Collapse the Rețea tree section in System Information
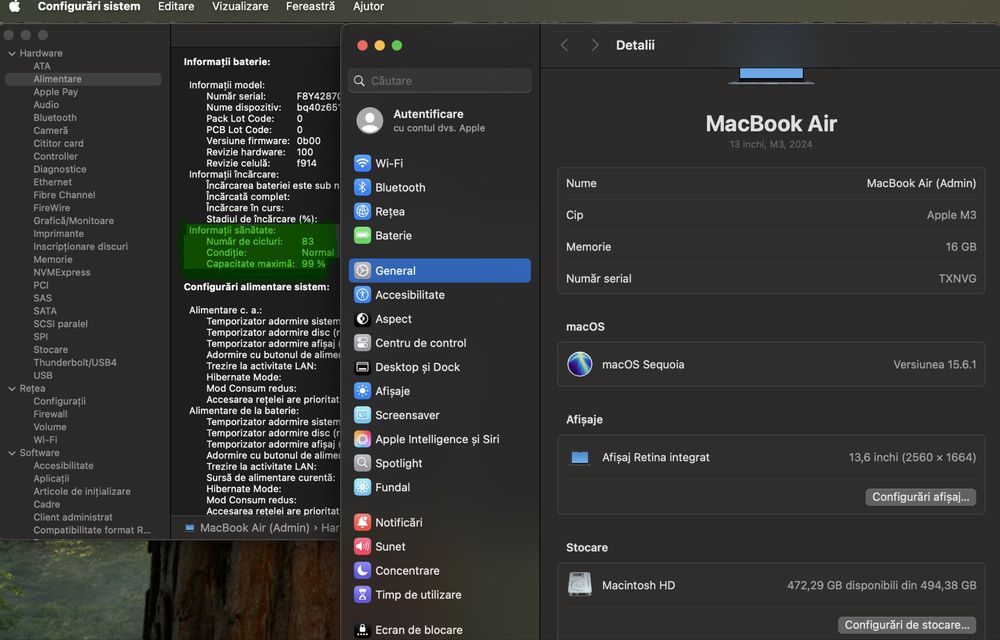Image resolution: width=1000 pixels, height=640 pixels. click(11, 388)
